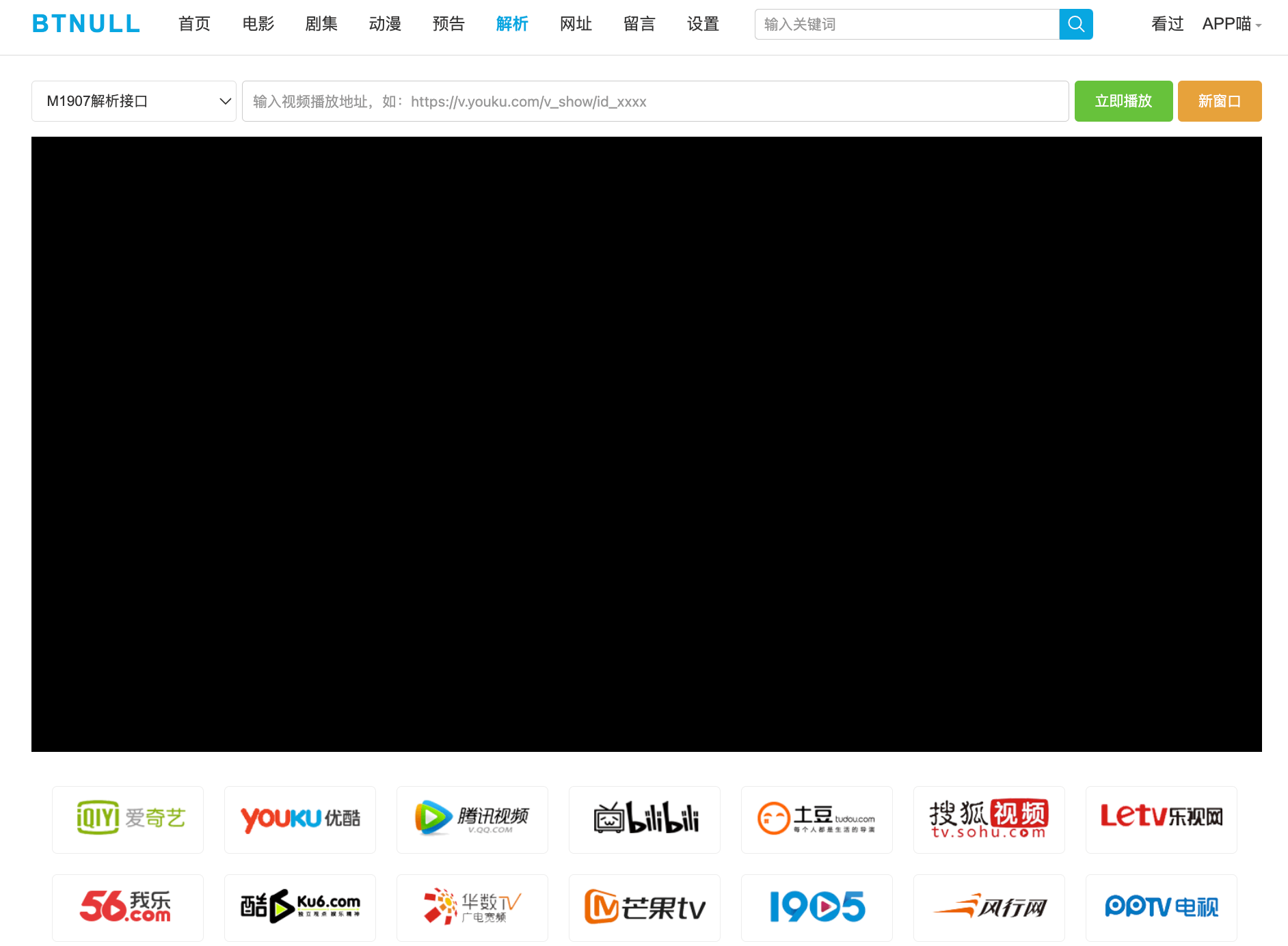Open the M1907解析接口 interface selector
Image resolution: width=1288 pixels, height=946 pixels.
point(133,100)
